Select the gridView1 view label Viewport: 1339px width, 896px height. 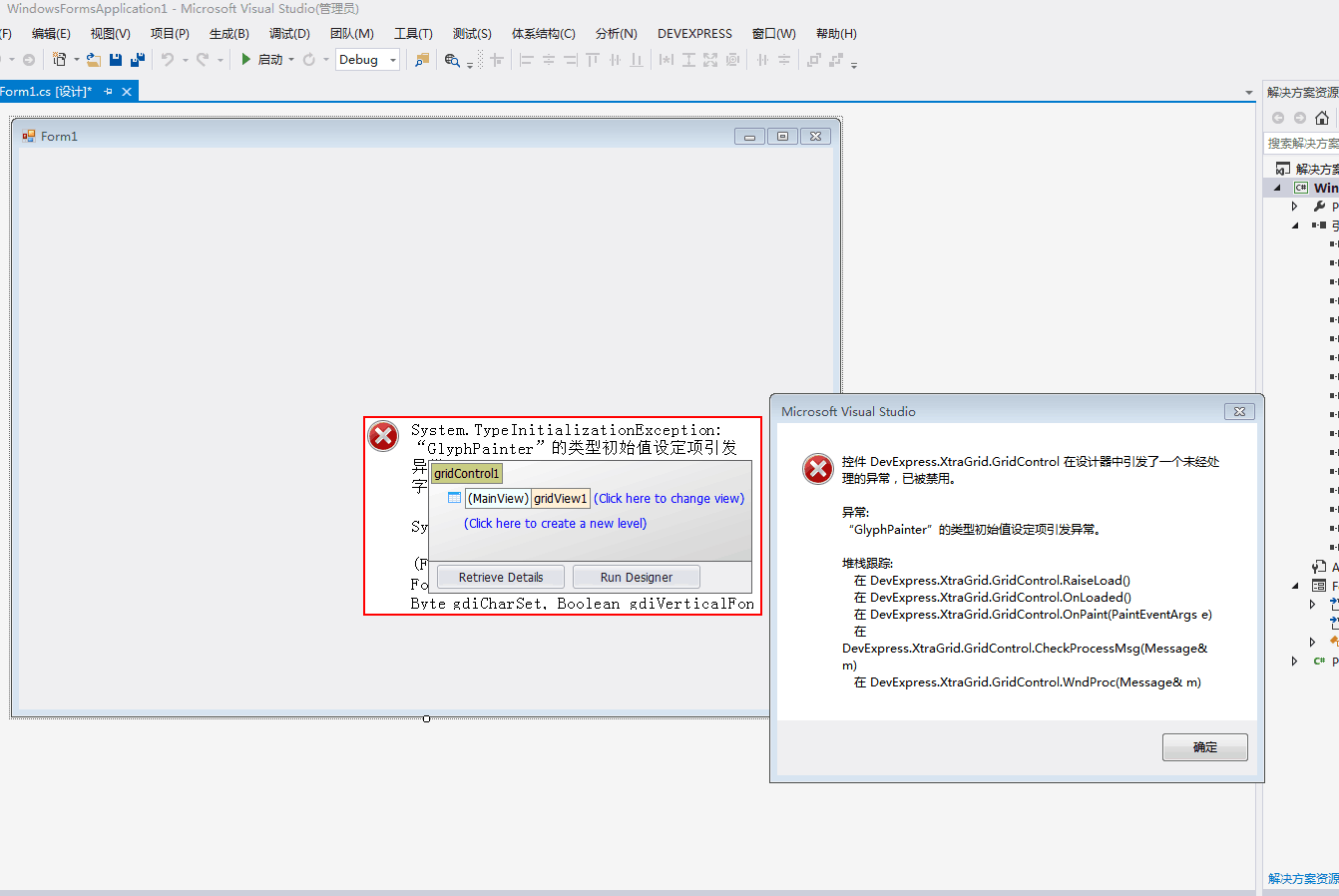pos(561,499)
